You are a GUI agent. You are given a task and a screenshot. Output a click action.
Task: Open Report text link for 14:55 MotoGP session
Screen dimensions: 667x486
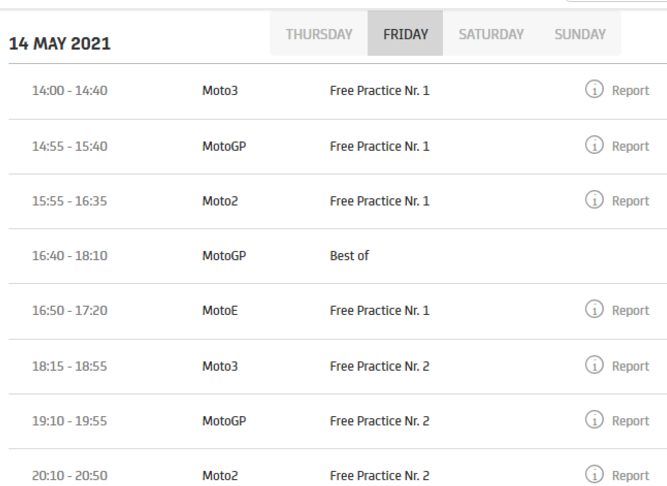click(630, 146)
